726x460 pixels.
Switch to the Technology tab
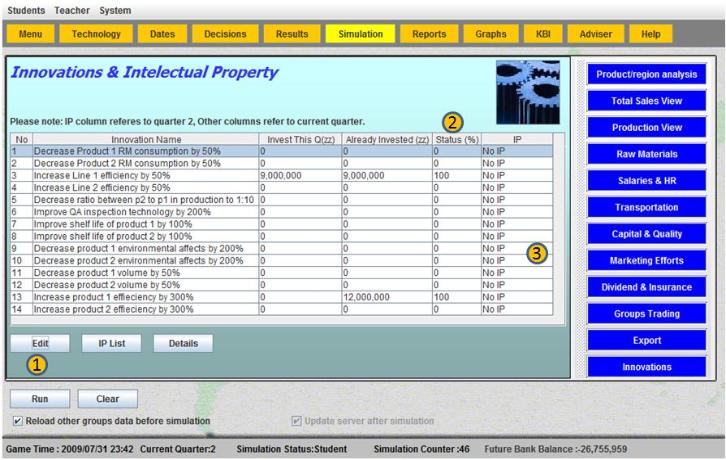(96, 34)
